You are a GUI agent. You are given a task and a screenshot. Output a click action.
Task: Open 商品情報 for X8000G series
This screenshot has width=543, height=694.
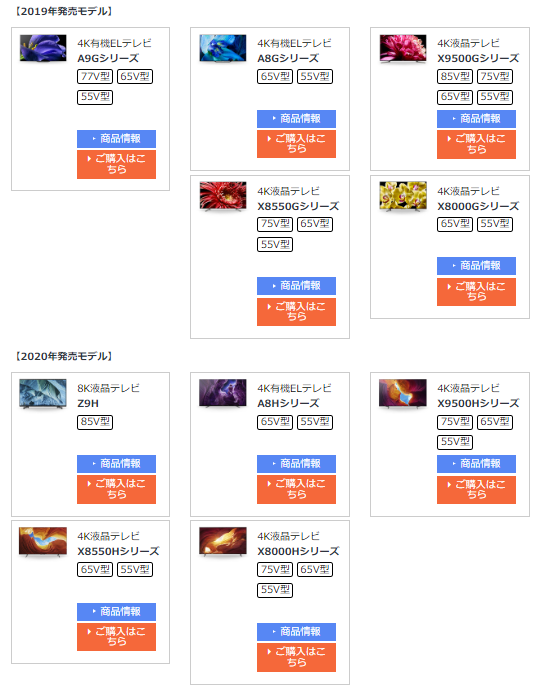pyautogui.click(x=476, y=266)
